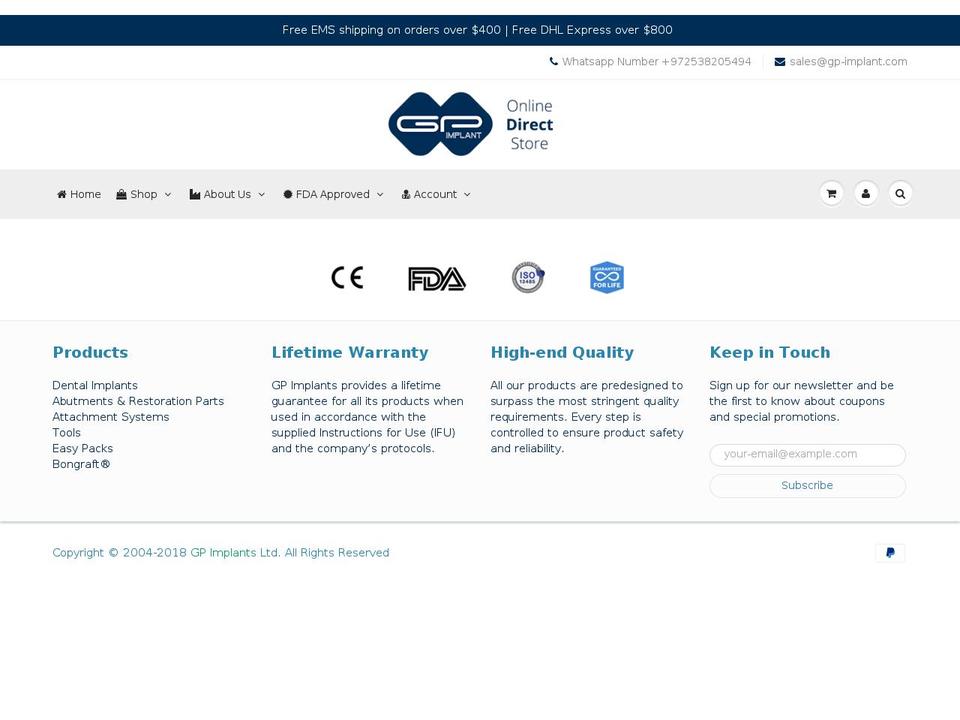Click the ISO 13485 badge
The image size is (960, 720).
coord(528,277)
